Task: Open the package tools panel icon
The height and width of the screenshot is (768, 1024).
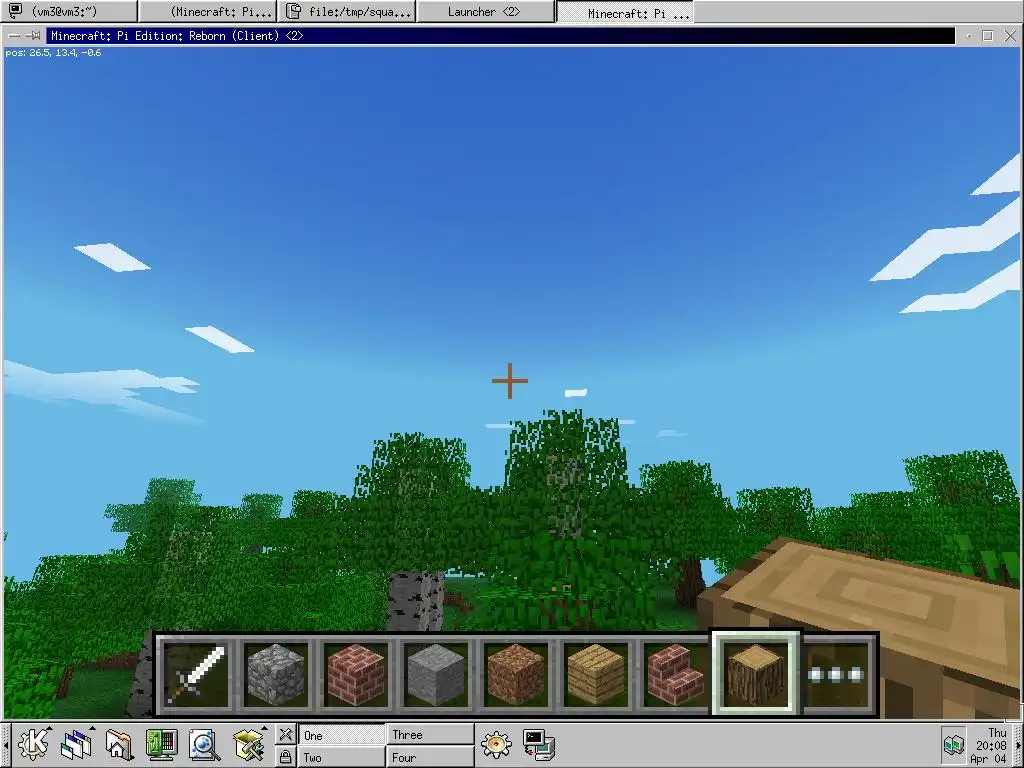Action: tap(249, 744)
